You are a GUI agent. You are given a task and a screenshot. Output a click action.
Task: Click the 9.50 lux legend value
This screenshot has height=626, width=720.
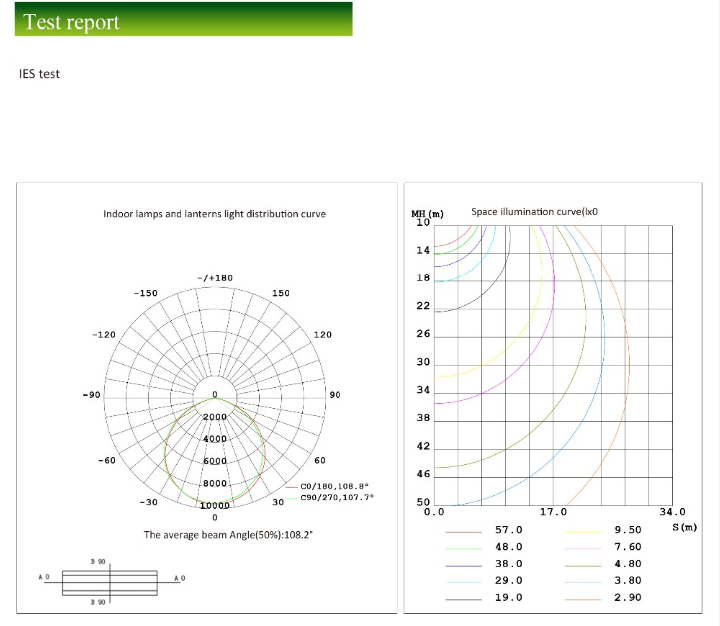pos(628,530)
